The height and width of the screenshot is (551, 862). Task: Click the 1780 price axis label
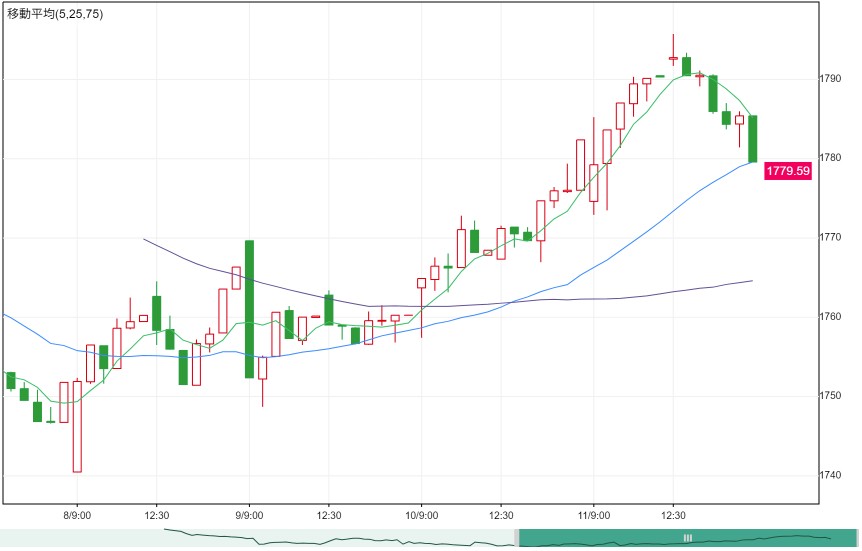coord(830,158)
